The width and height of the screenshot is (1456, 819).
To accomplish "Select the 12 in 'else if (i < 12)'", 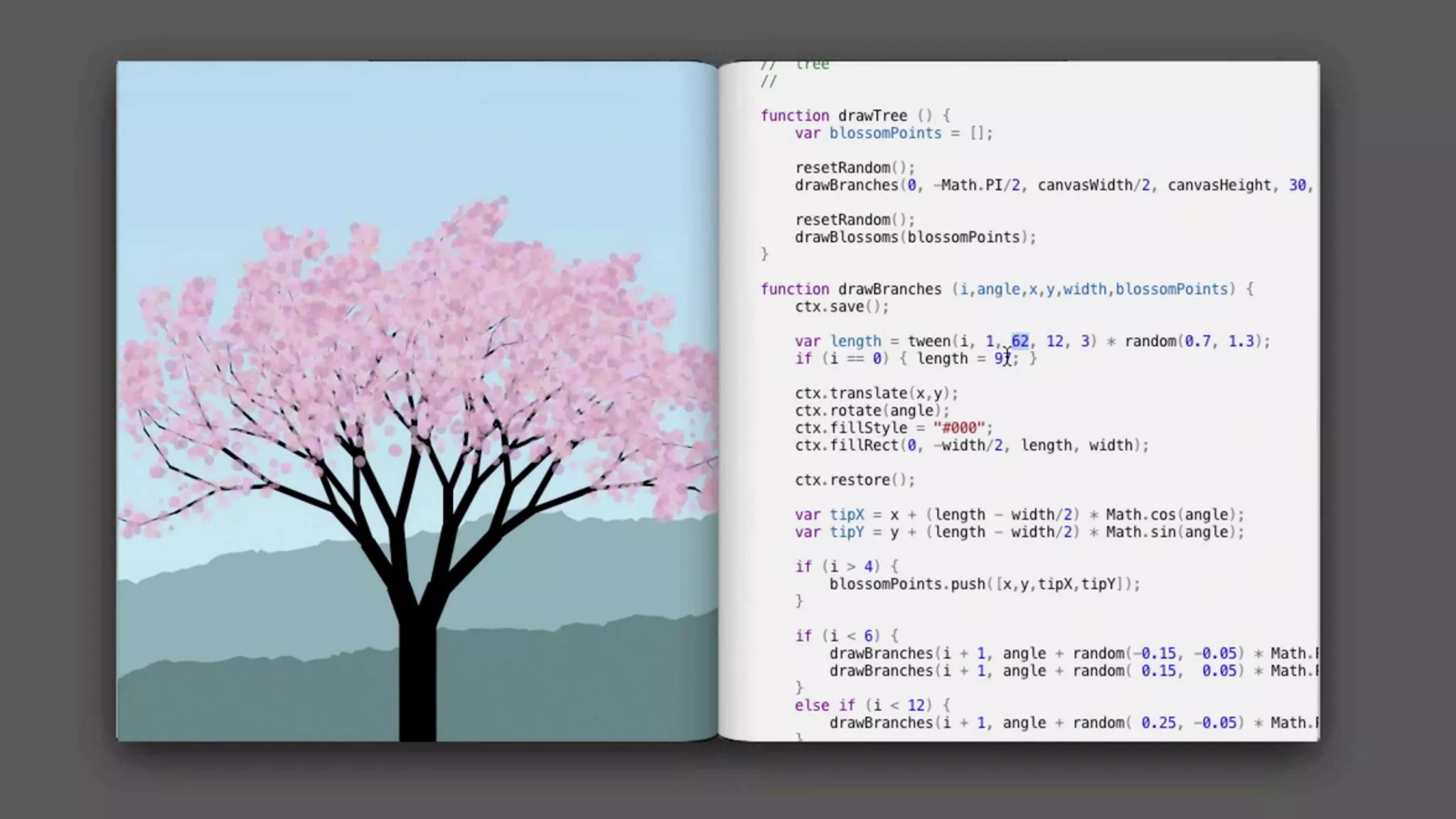I will point(916,705).
